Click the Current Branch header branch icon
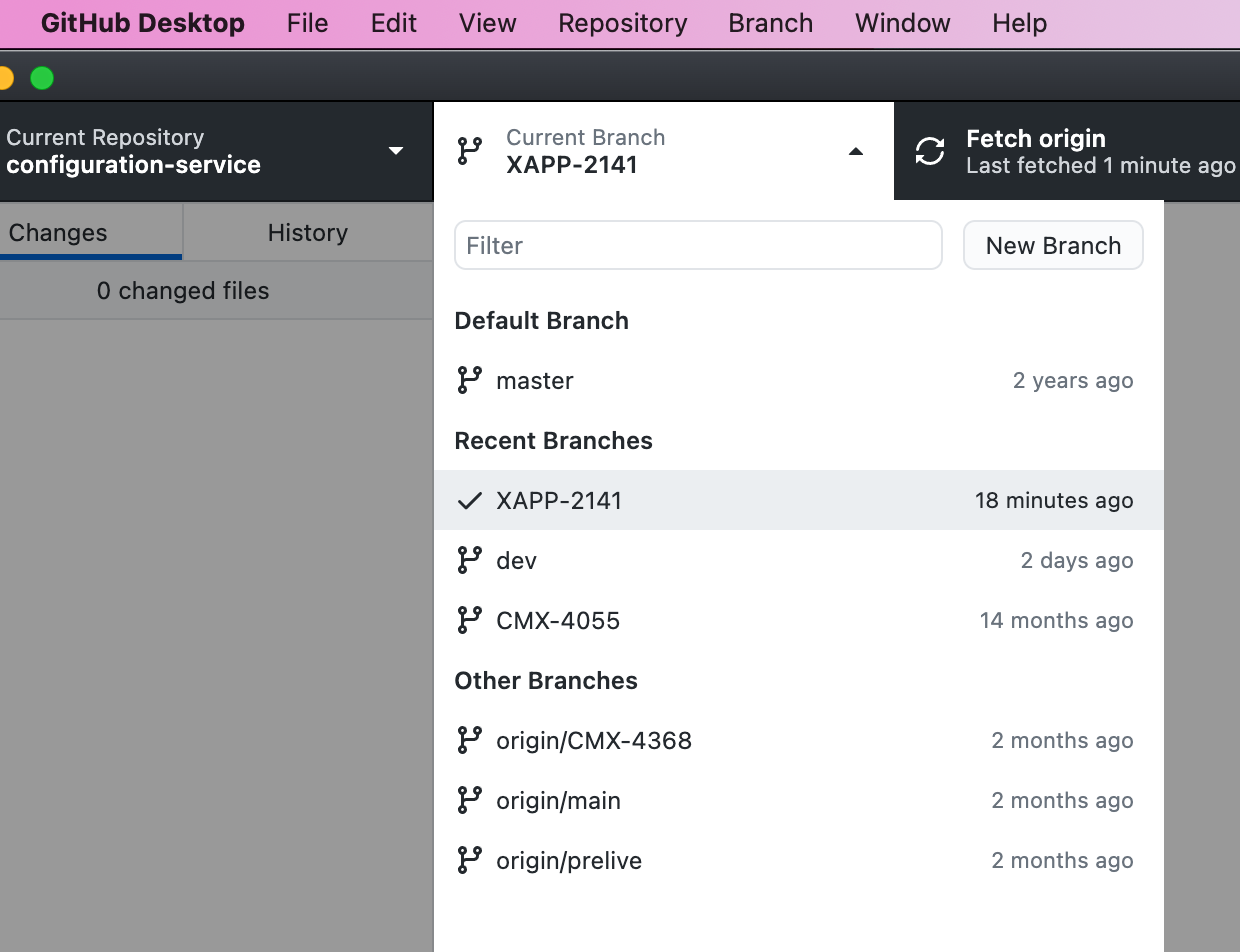1240x952 pixels. pyautogui.click(x=469, y=151)
